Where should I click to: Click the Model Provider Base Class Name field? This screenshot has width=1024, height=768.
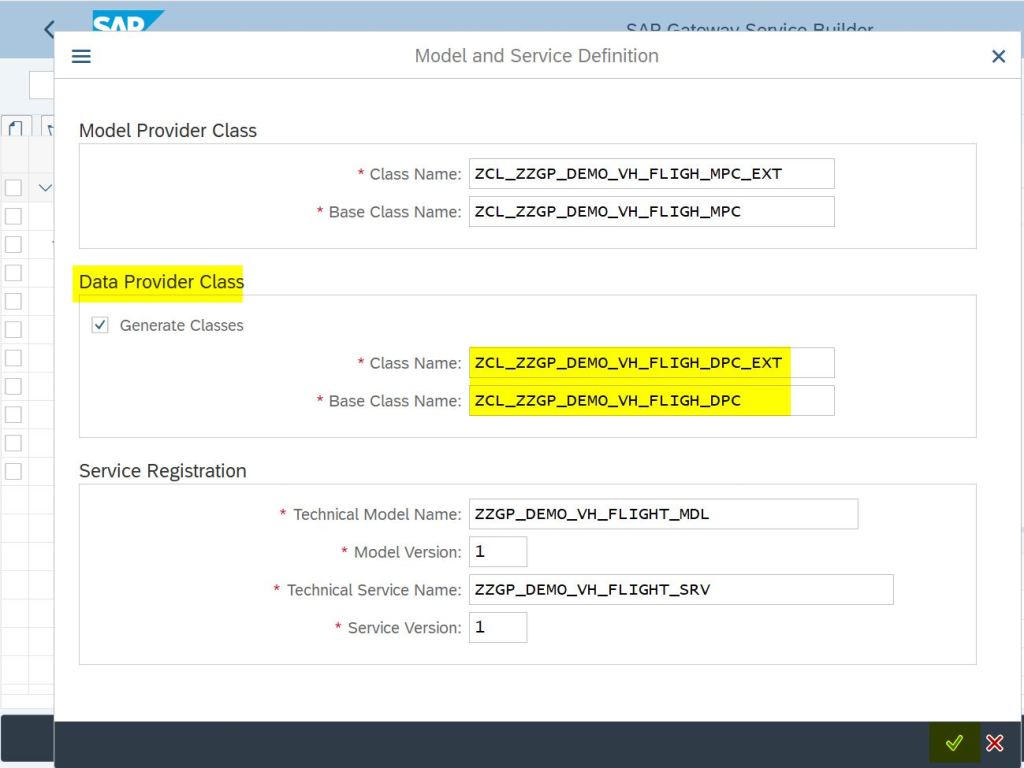(x=651, y=212)
